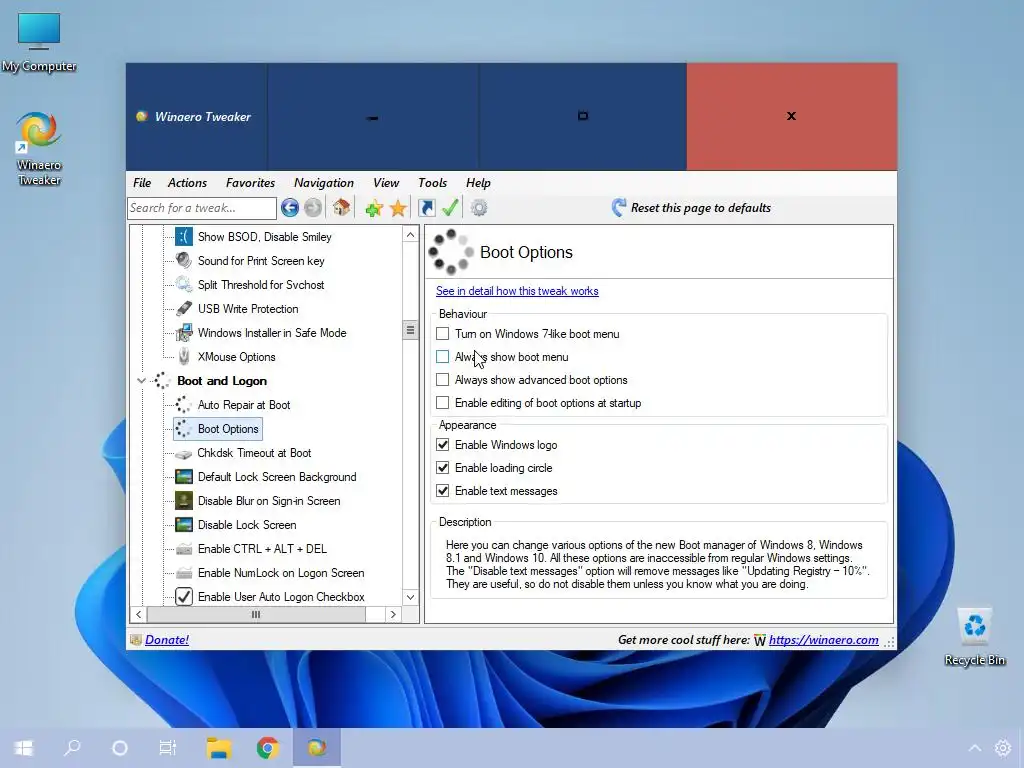Click the tree scroll up arrow

pyautogui.click(x=410, y=234)
